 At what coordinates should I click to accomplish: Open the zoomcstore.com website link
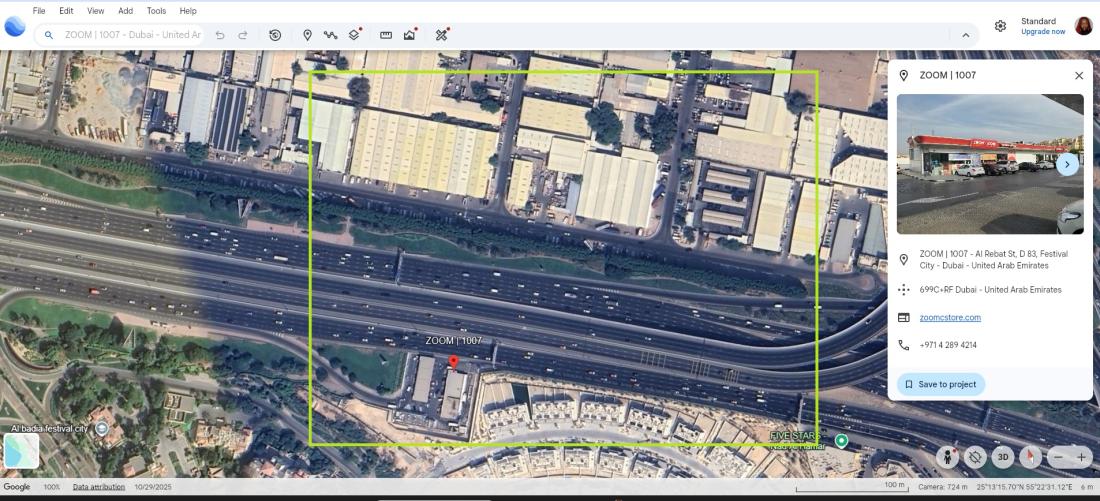[950, 317]
